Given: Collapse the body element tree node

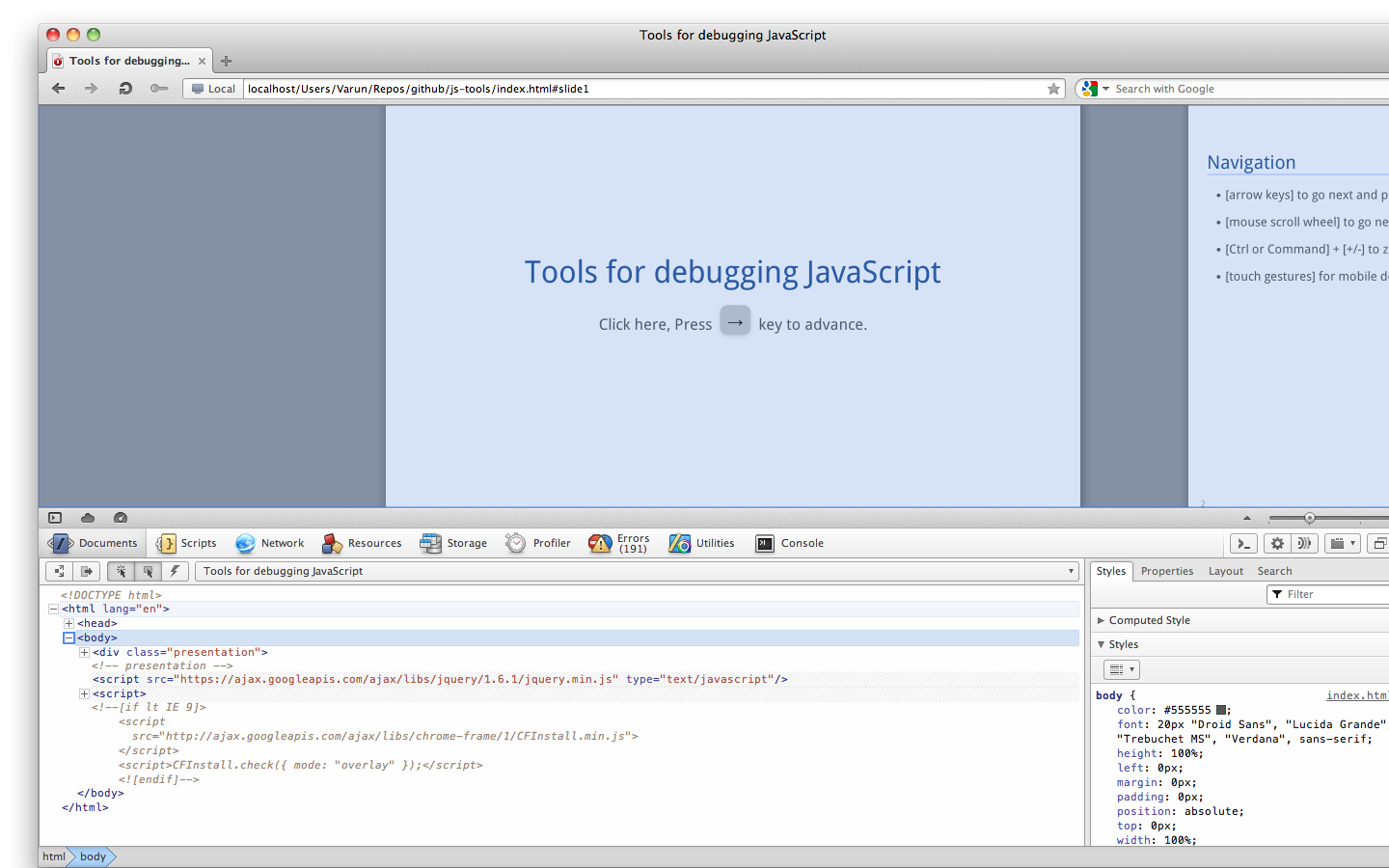Looking at the screenshot, I should pos(68,637).
